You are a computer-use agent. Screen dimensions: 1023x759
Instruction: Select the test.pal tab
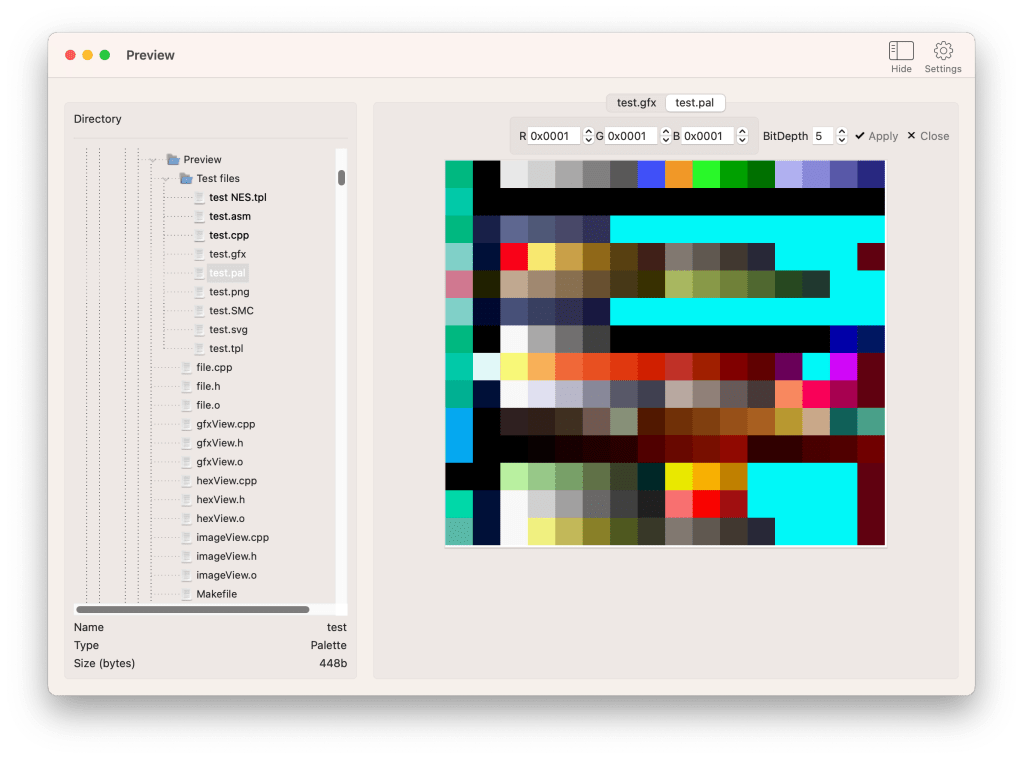[695, 103]
